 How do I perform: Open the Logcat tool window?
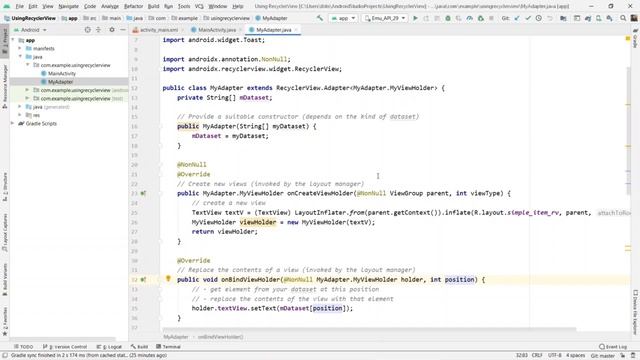(x=109, y=347)
